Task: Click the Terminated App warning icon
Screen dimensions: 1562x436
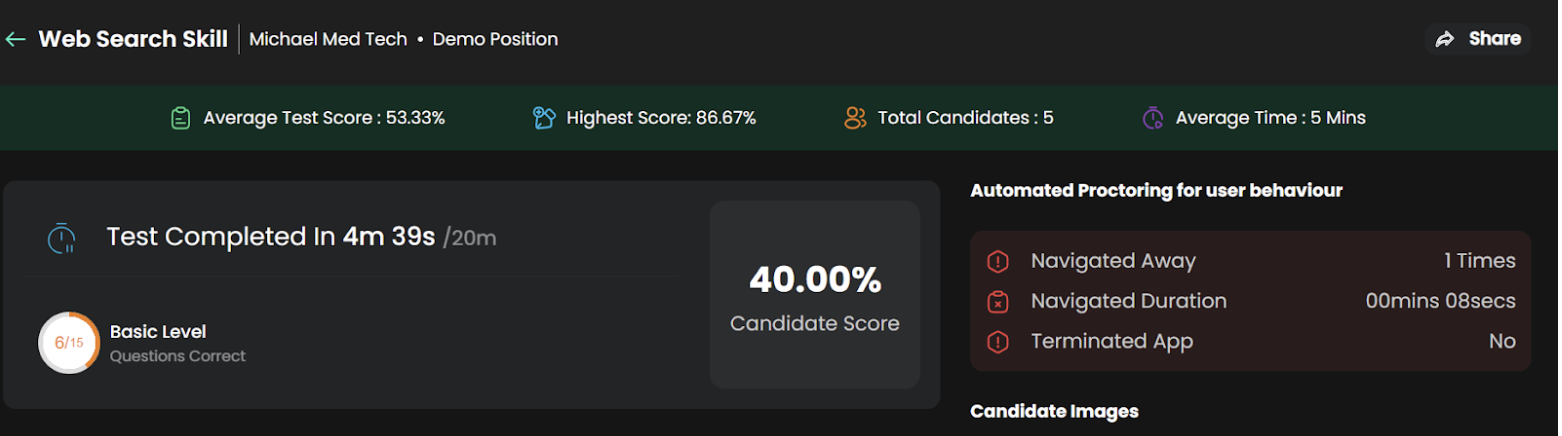Action: [998, 342]
